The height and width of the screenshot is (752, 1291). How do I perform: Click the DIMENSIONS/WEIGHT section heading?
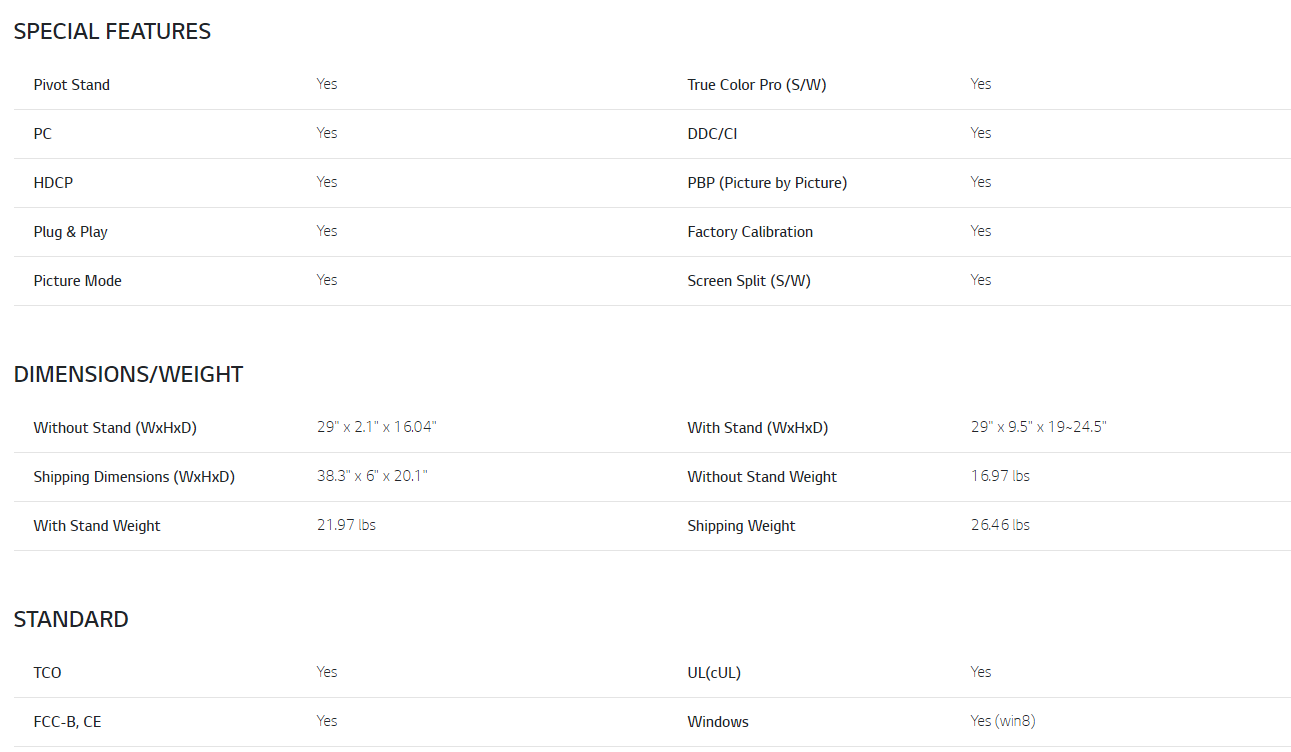tap(128, 375)
